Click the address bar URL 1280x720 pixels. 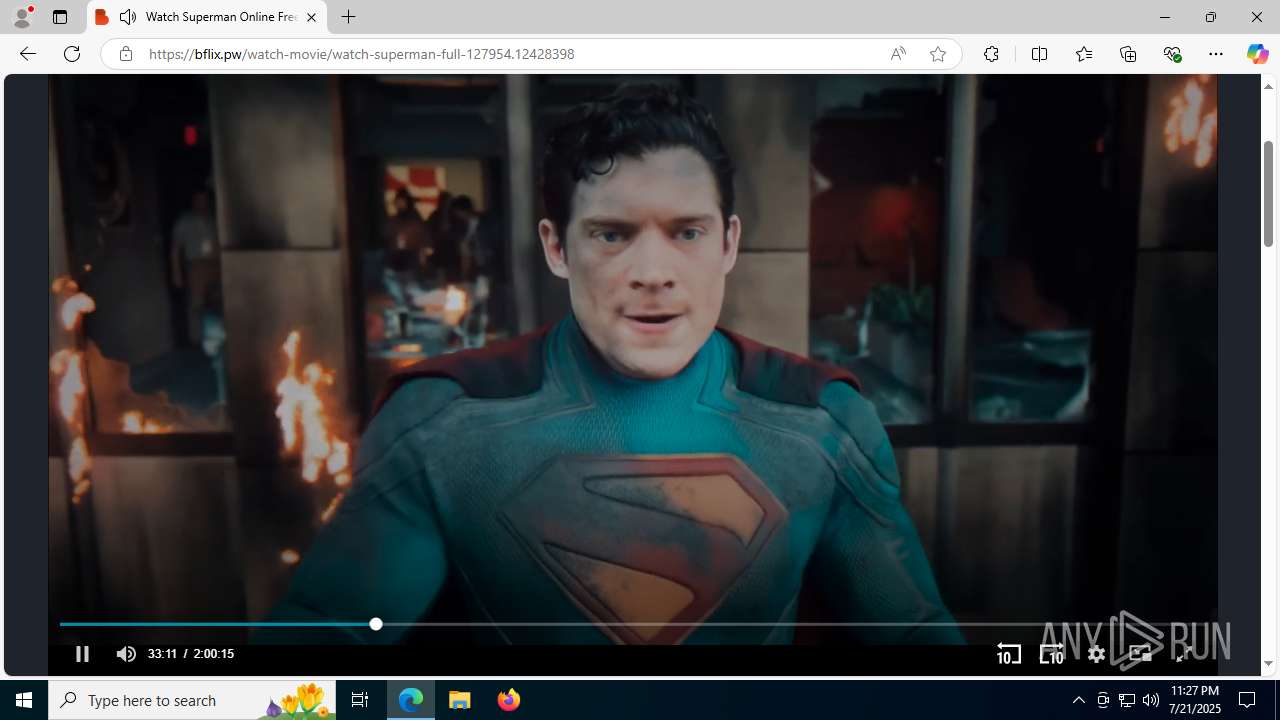click(362, 54)
